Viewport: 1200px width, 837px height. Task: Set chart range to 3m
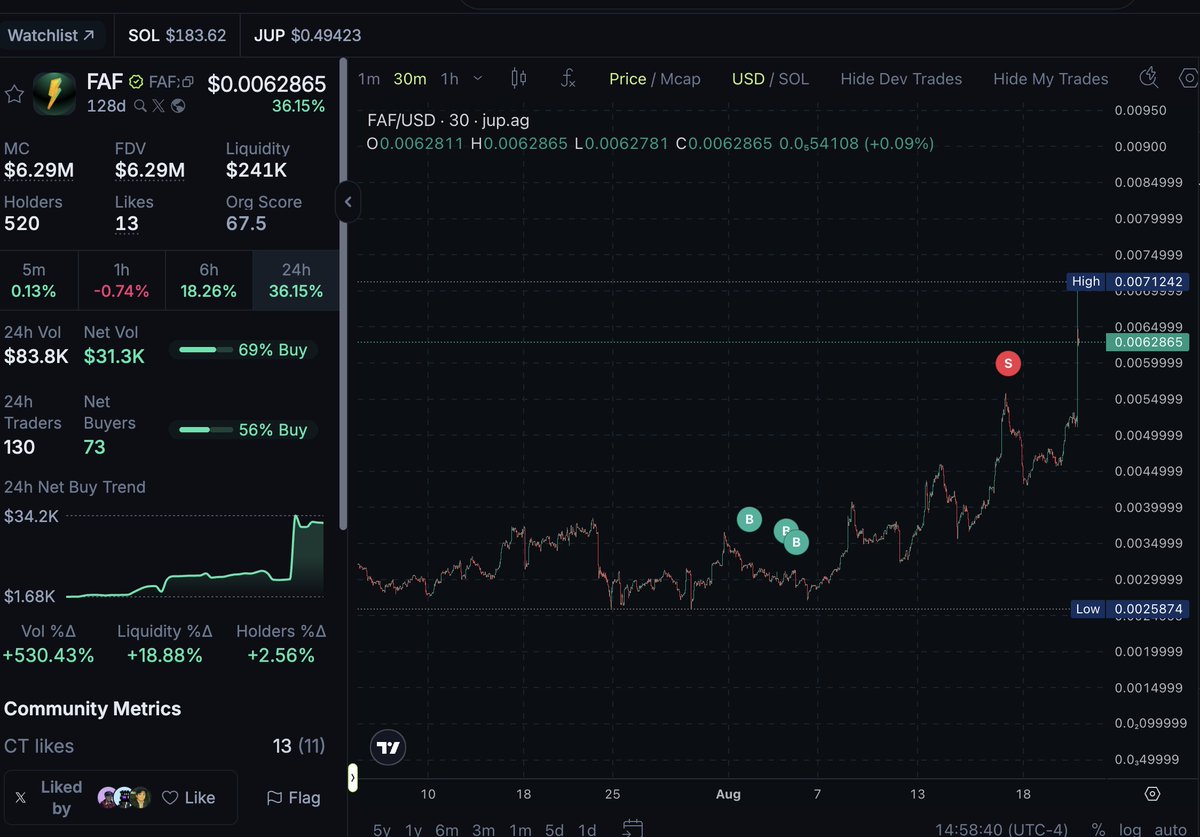(x=483, y=829)
